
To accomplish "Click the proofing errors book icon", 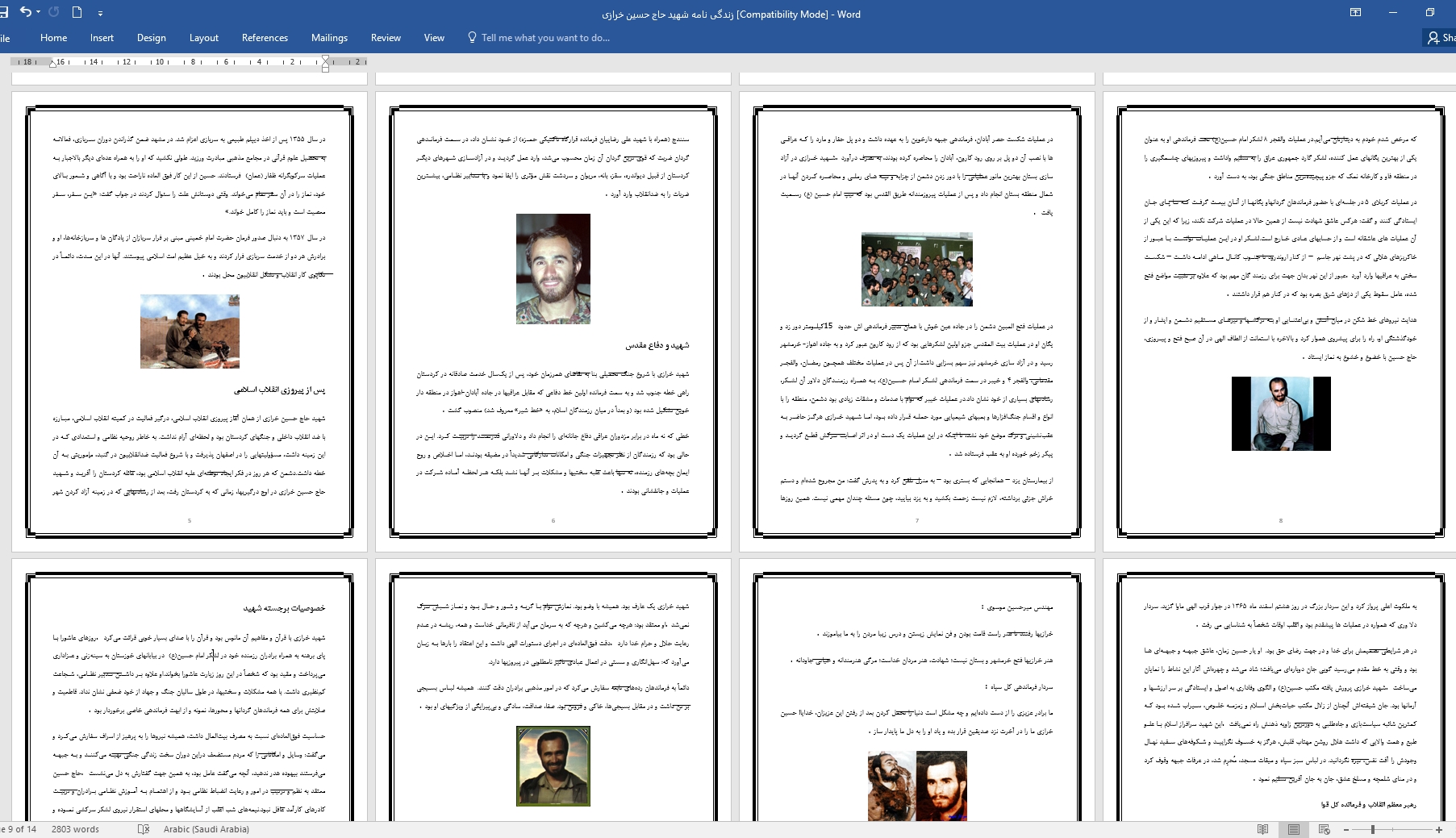I will point(144,829).
